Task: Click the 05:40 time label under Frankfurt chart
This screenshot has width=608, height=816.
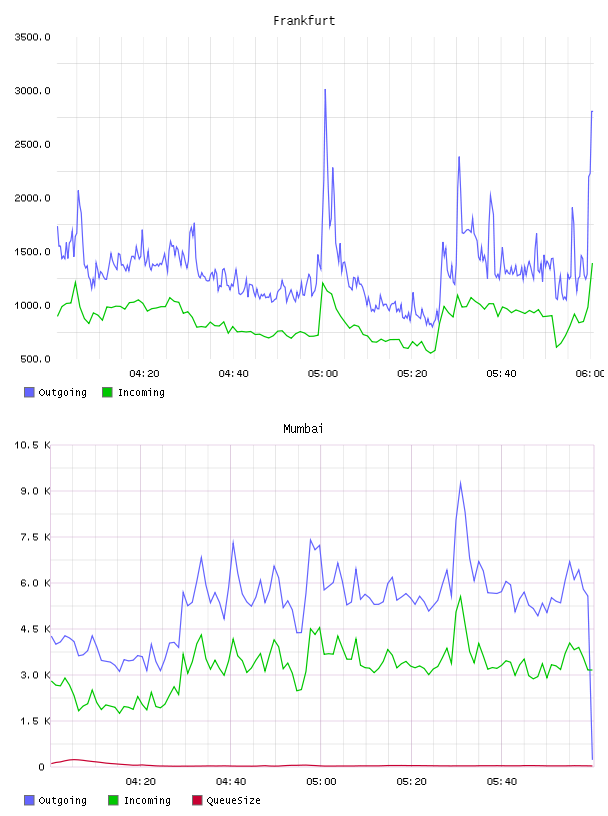Action: point(501,374)
